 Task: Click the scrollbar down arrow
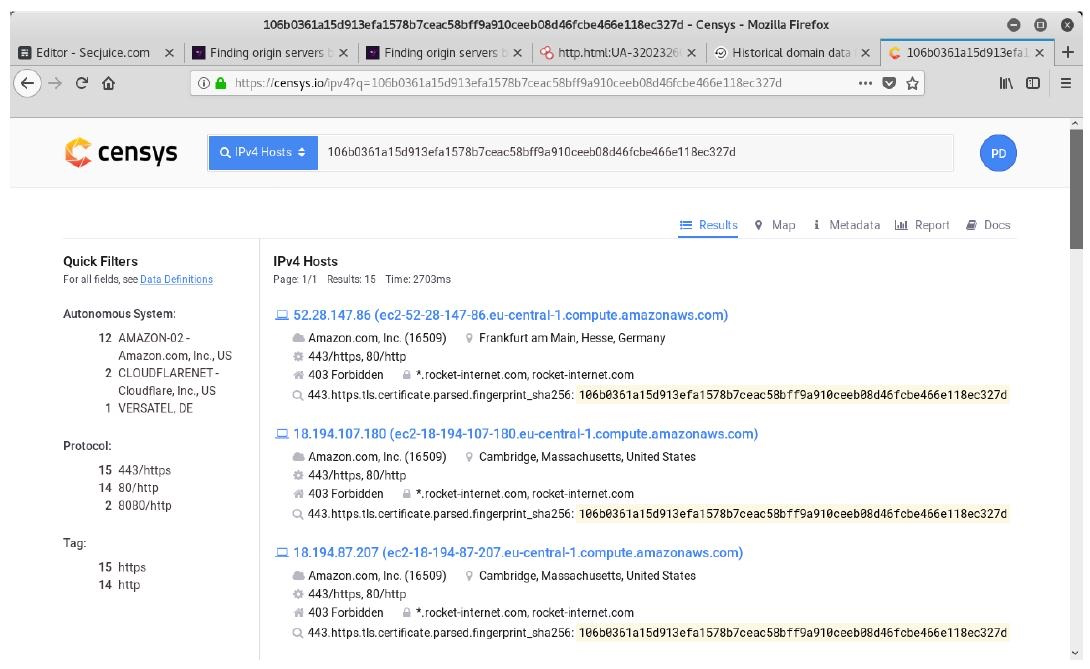point(1076,653)
